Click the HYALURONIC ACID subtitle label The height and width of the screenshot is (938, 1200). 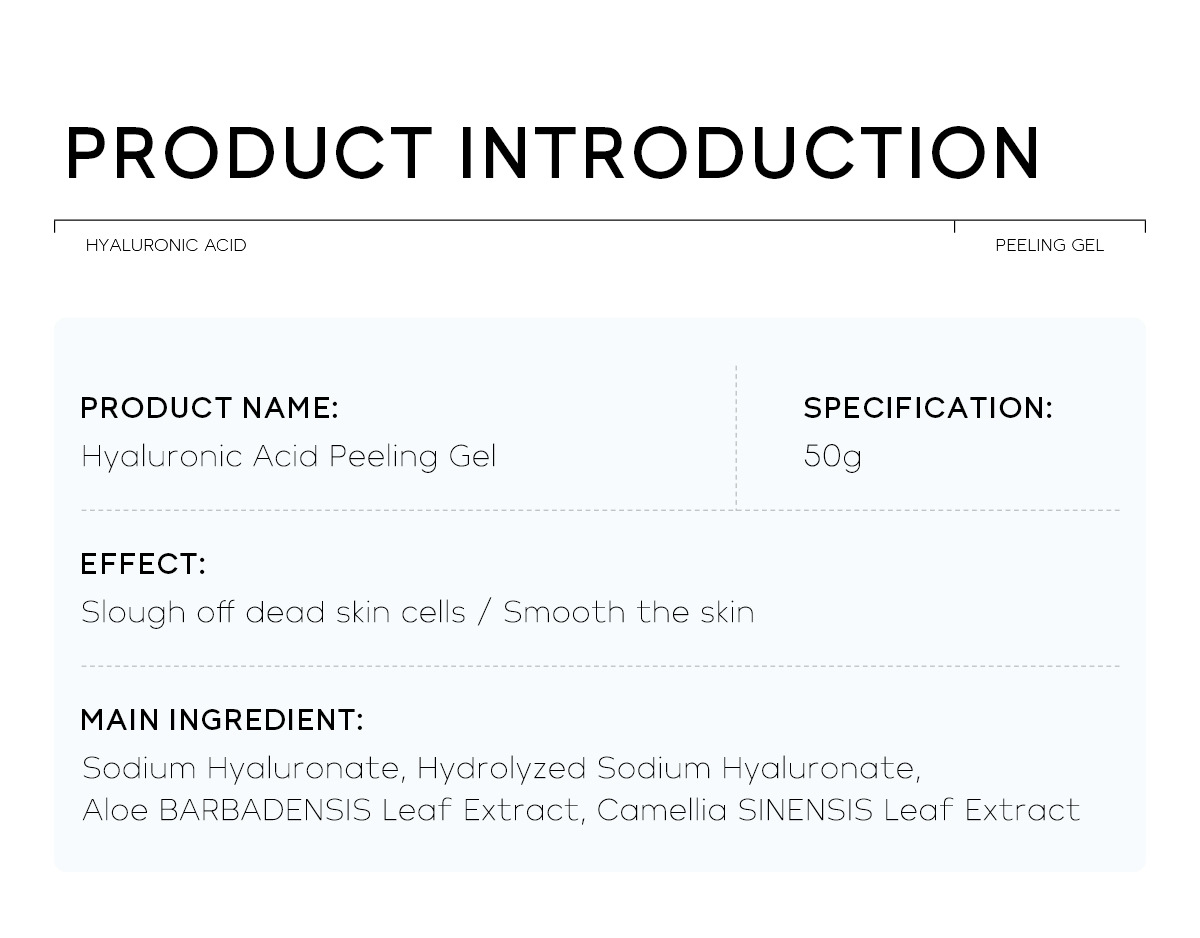(166, 246)
